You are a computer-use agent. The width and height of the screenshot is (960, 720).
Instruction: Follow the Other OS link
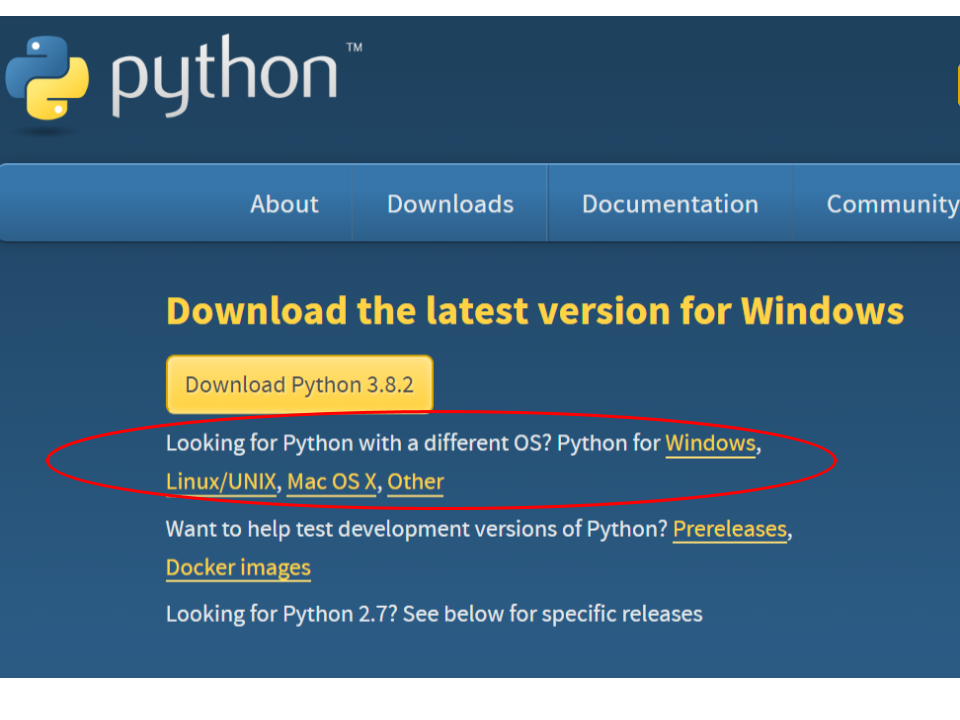[x=415, y=481]
